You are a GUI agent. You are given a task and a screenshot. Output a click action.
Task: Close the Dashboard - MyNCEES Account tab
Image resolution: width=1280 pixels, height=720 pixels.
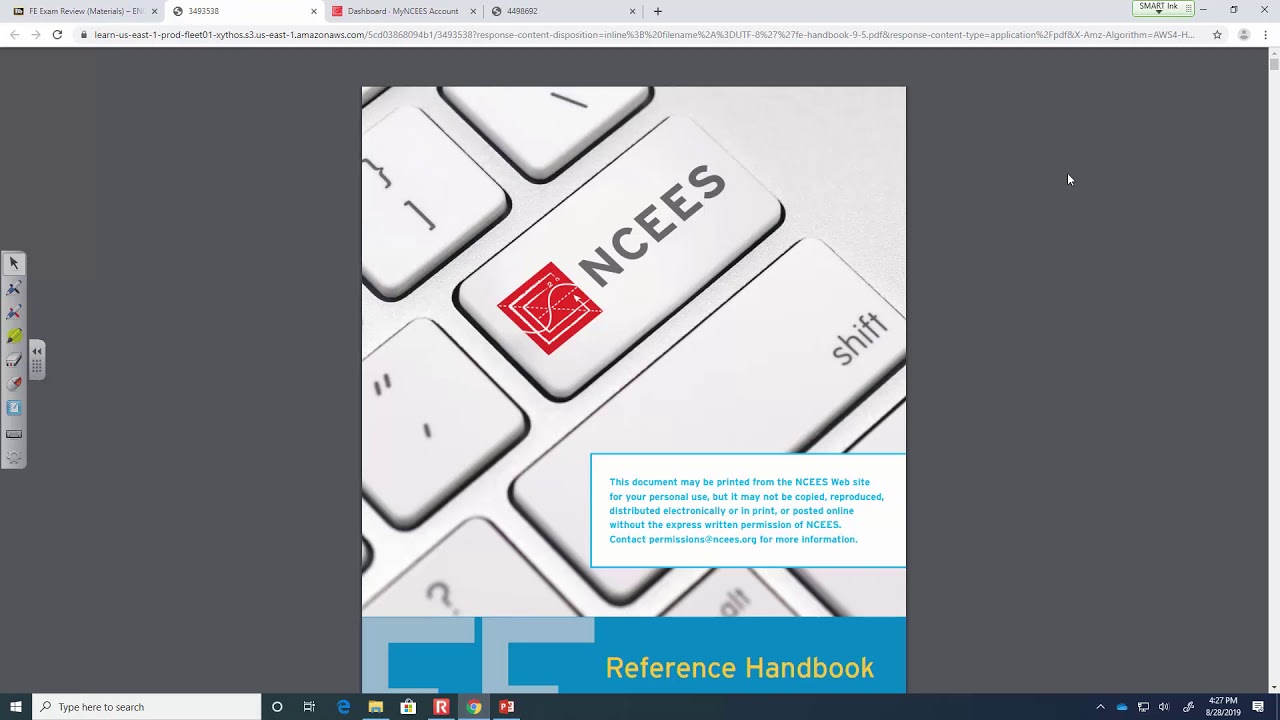coord(473,11)
